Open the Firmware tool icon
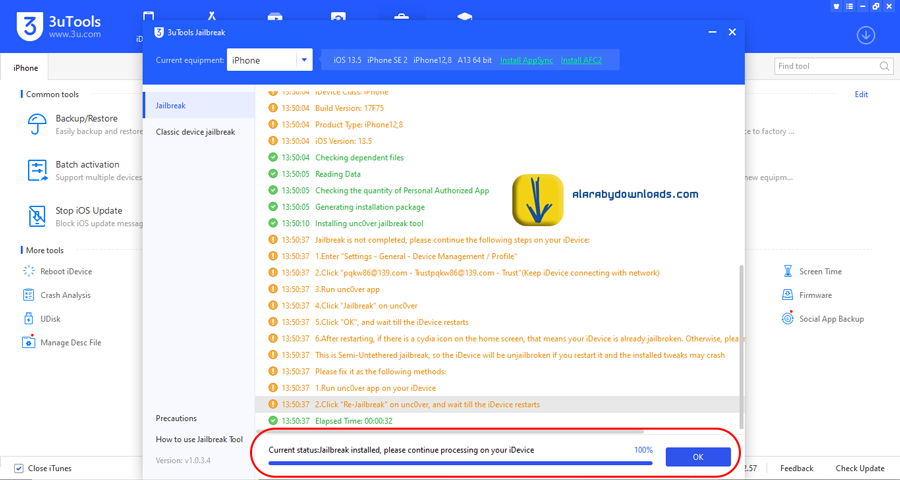Viewport: 900px width, 480px height. [788, 295]
